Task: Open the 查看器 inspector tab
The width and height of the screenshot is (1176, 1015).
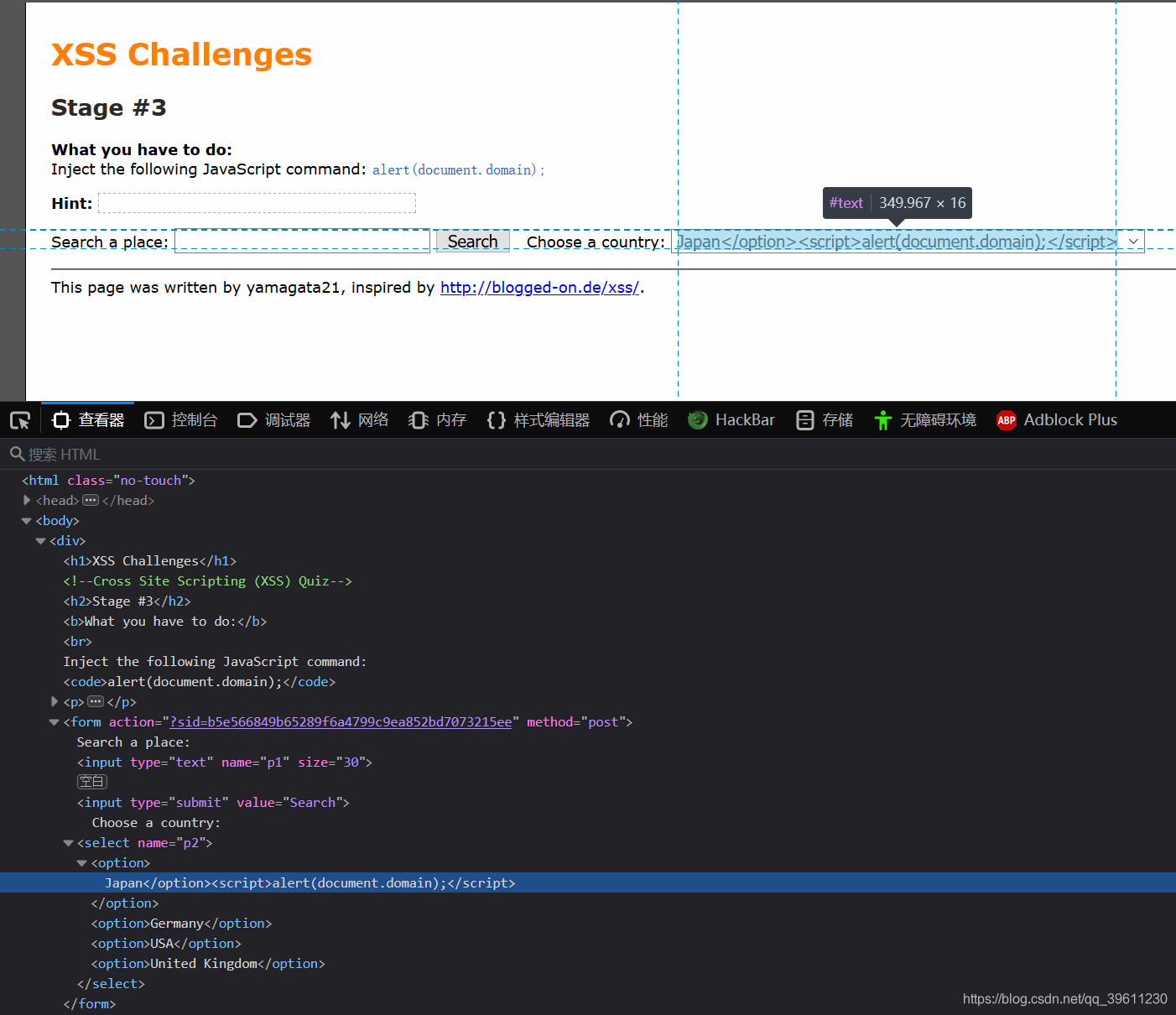Action: tap(88, 420)
